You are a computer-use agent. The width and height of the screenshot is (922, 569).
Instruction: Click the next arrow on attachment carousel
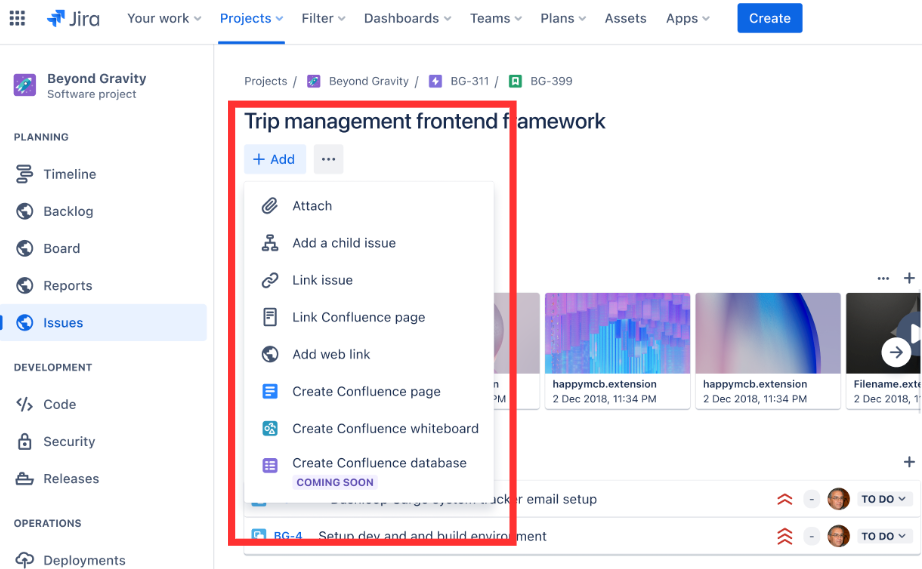pos(896,352)
